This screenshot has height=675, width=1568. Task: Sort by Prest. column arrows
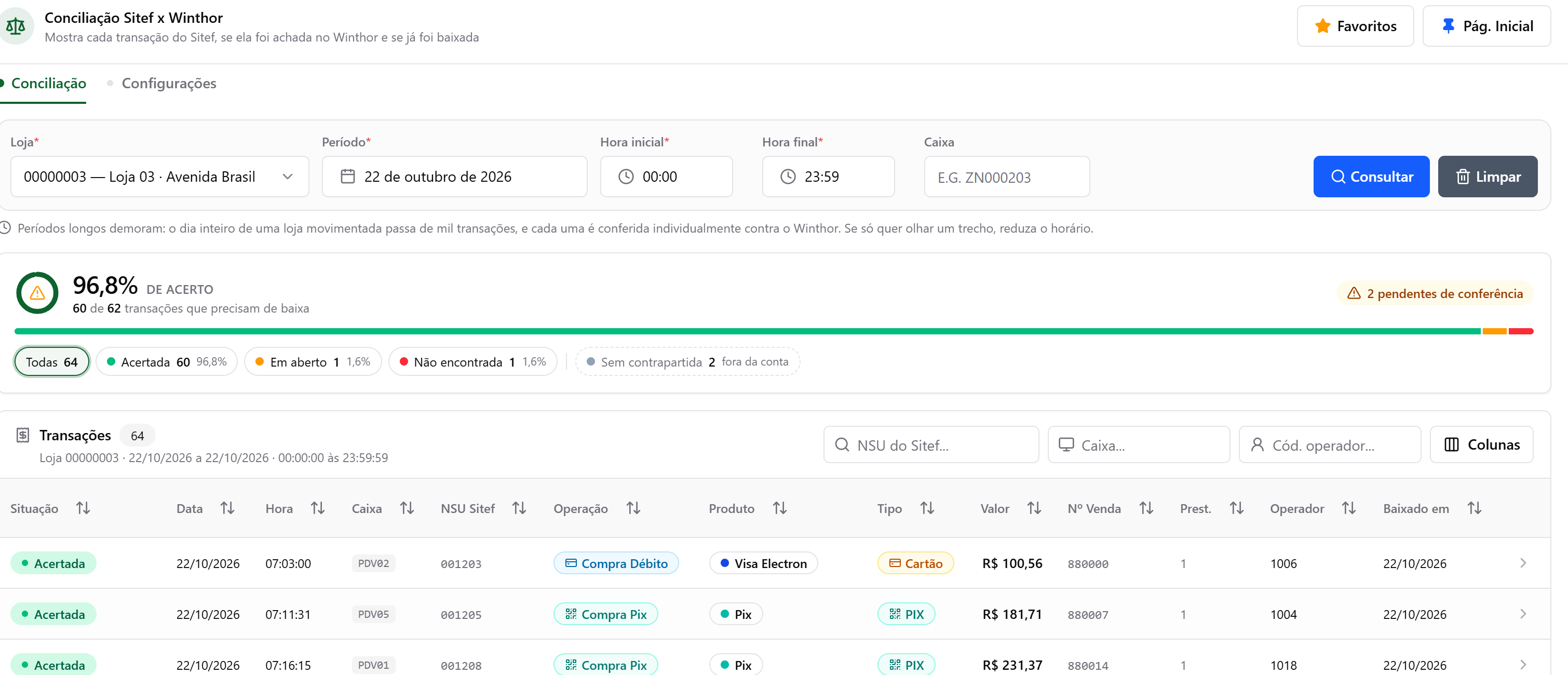[x=1236, y=508]
